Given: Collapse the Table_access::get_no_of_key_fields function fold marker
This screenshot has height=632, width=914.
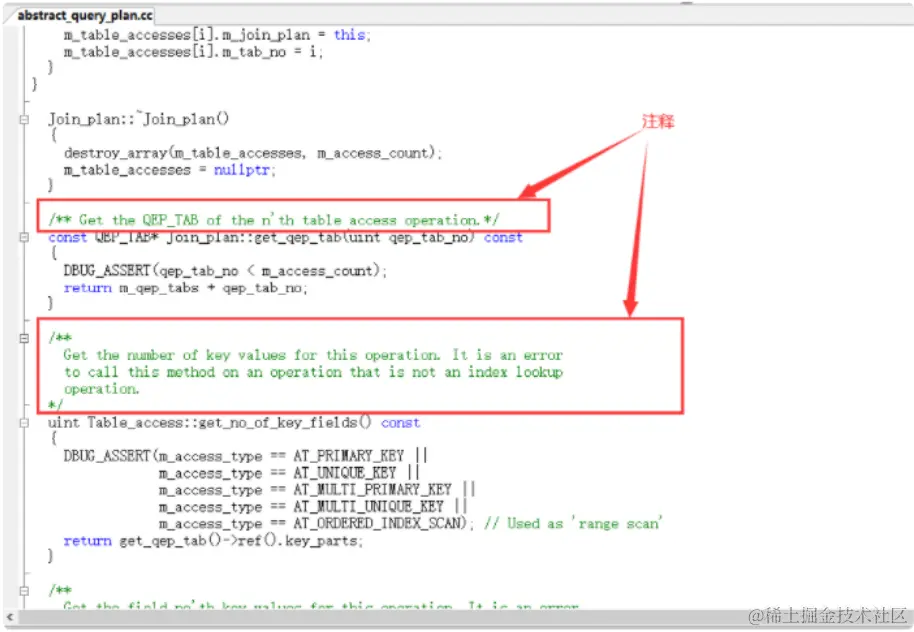Looking at the screenshot, I should point(24,423).
